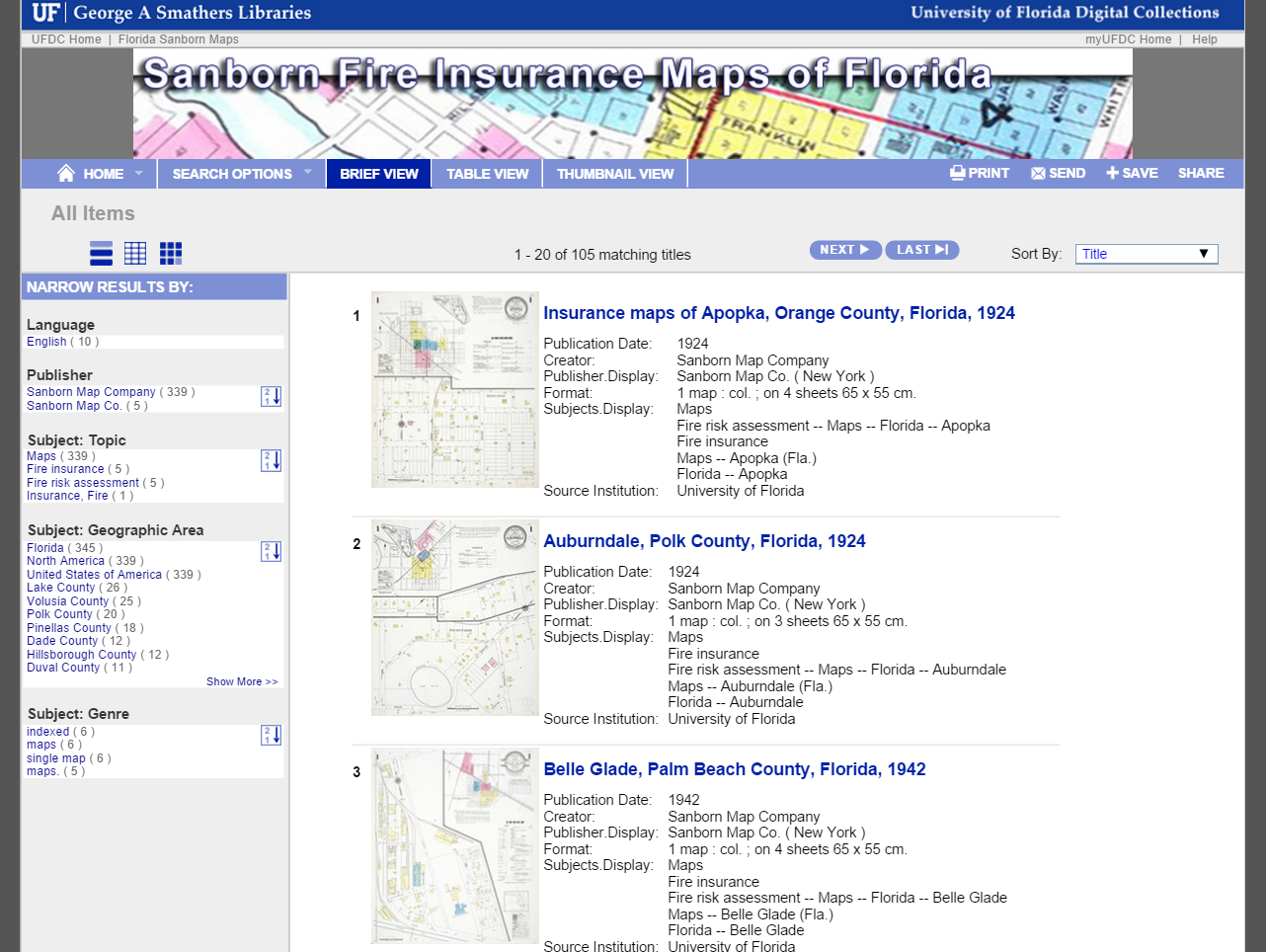1266x952 pixels.
Task: Select the table view grid icon
Action: coord(135,253)
